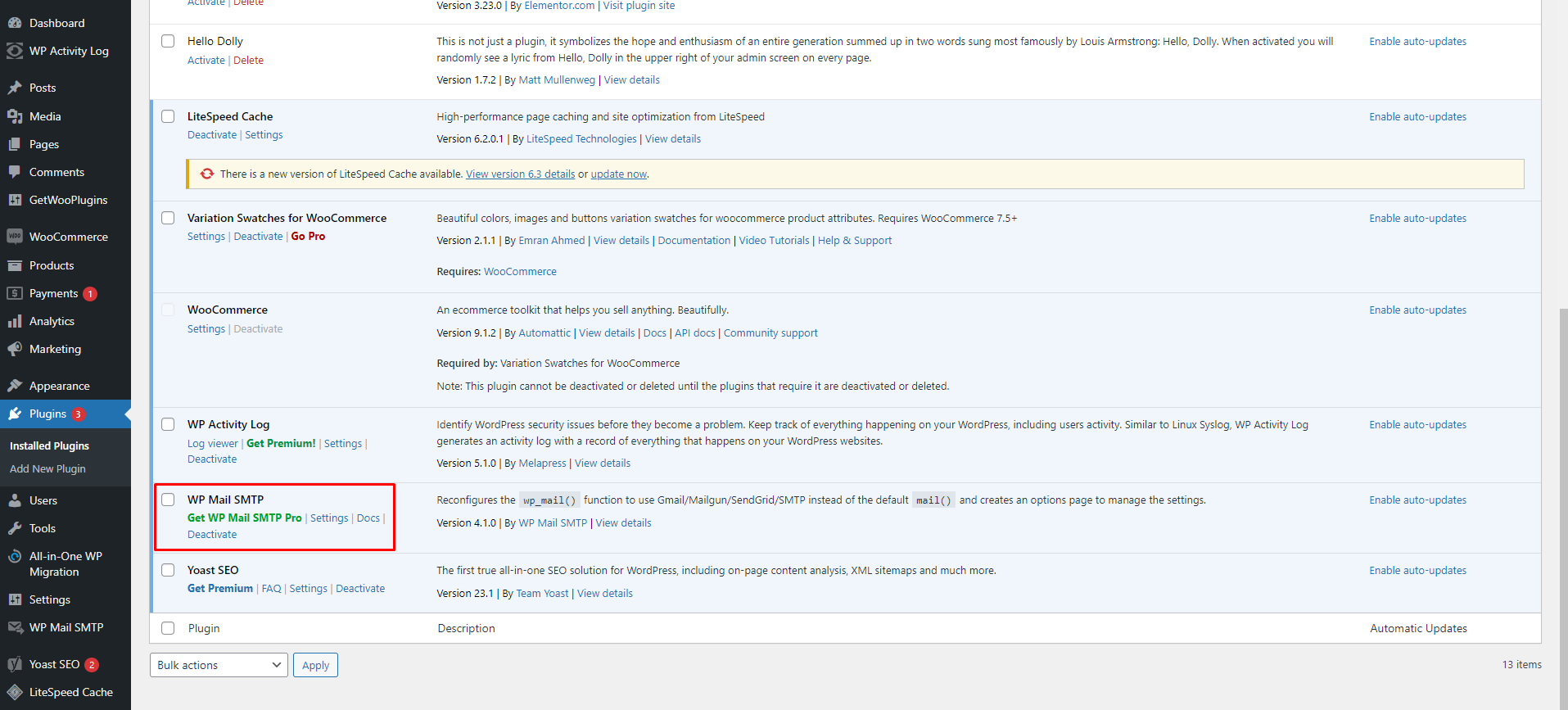Check the Hello Dolly plugin checkbox
1568x710 pixels.
pos(168,41)
